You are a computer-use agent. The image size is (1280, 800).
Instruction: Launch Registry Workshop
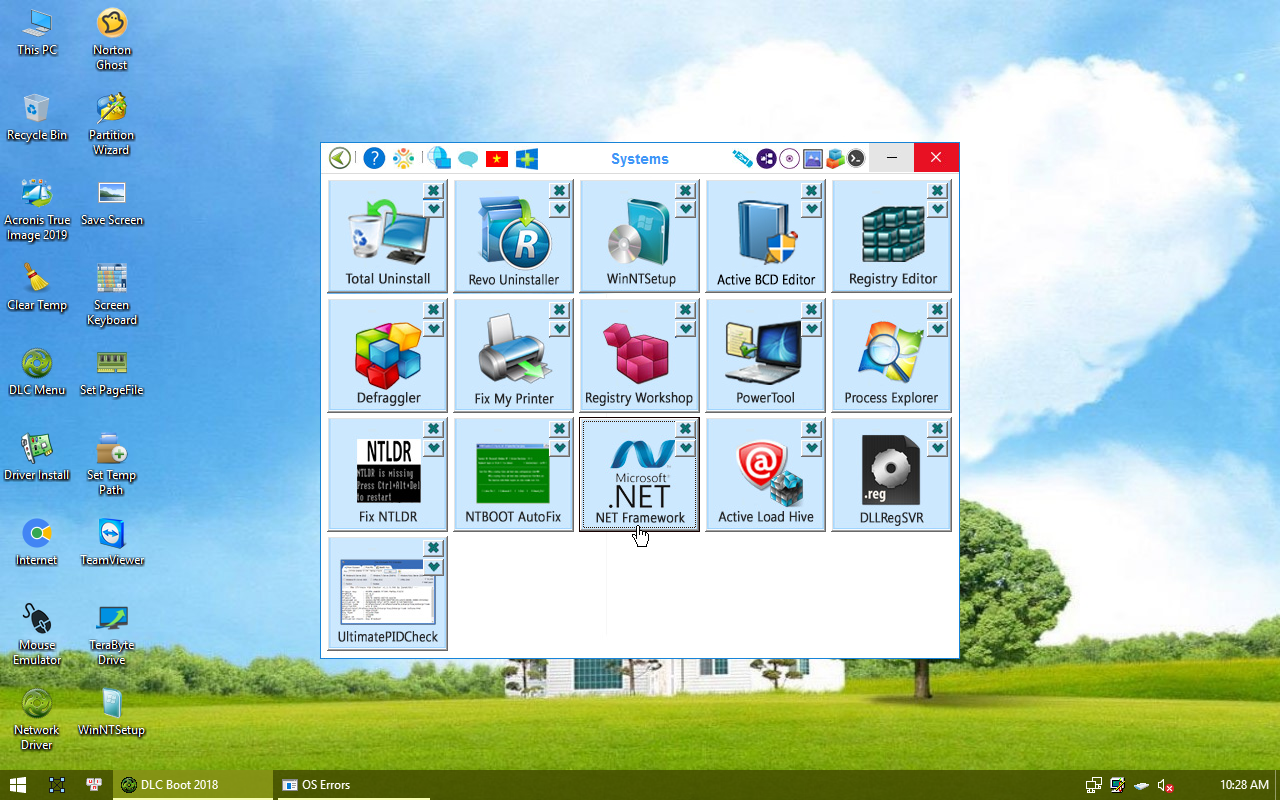640,355
